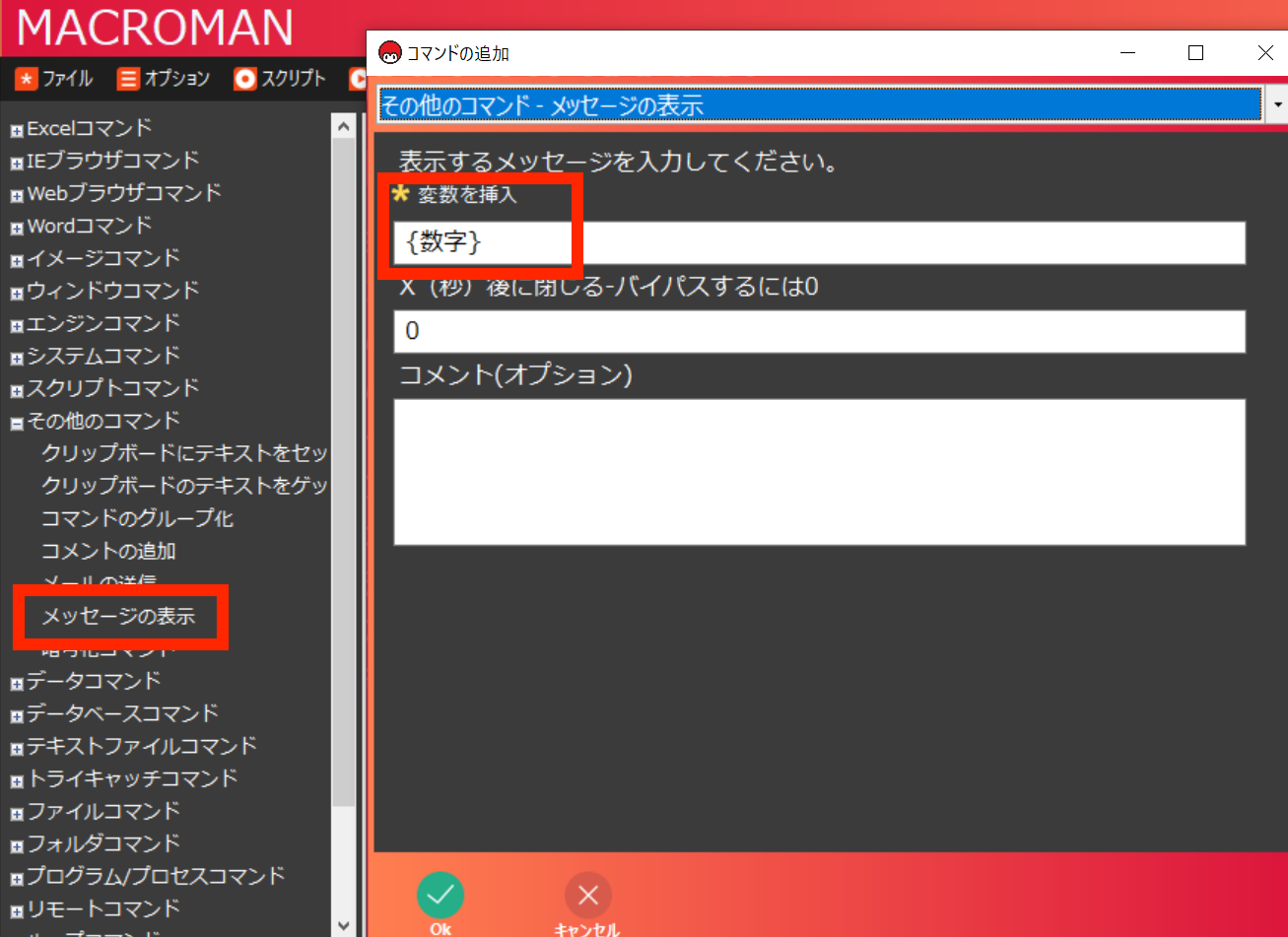Select the スクリプトコマンド tree item
The height and width of the screenshot is (937, 1288).
112,388
